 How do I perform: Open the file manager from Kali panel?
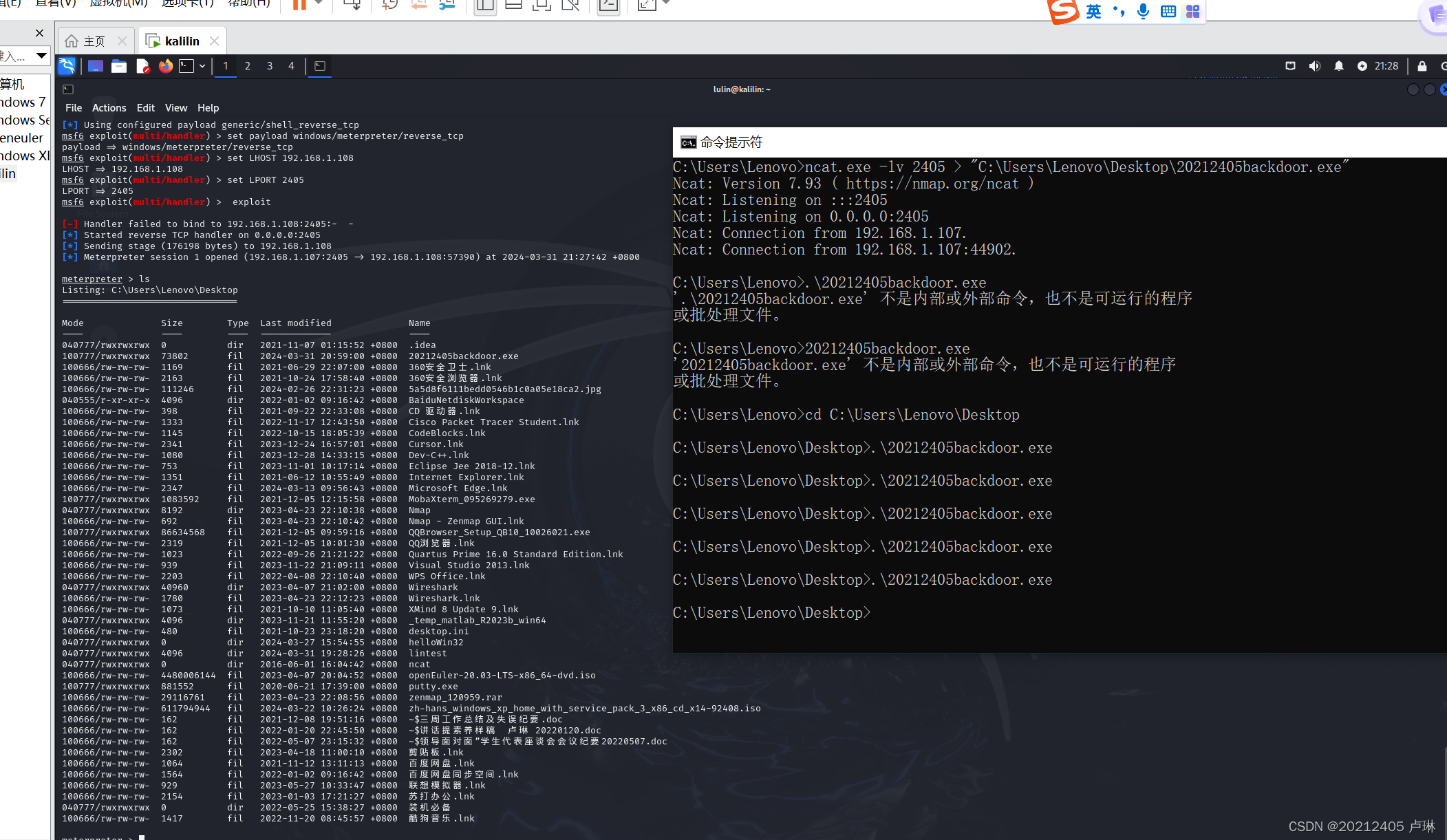pos(119,66)
